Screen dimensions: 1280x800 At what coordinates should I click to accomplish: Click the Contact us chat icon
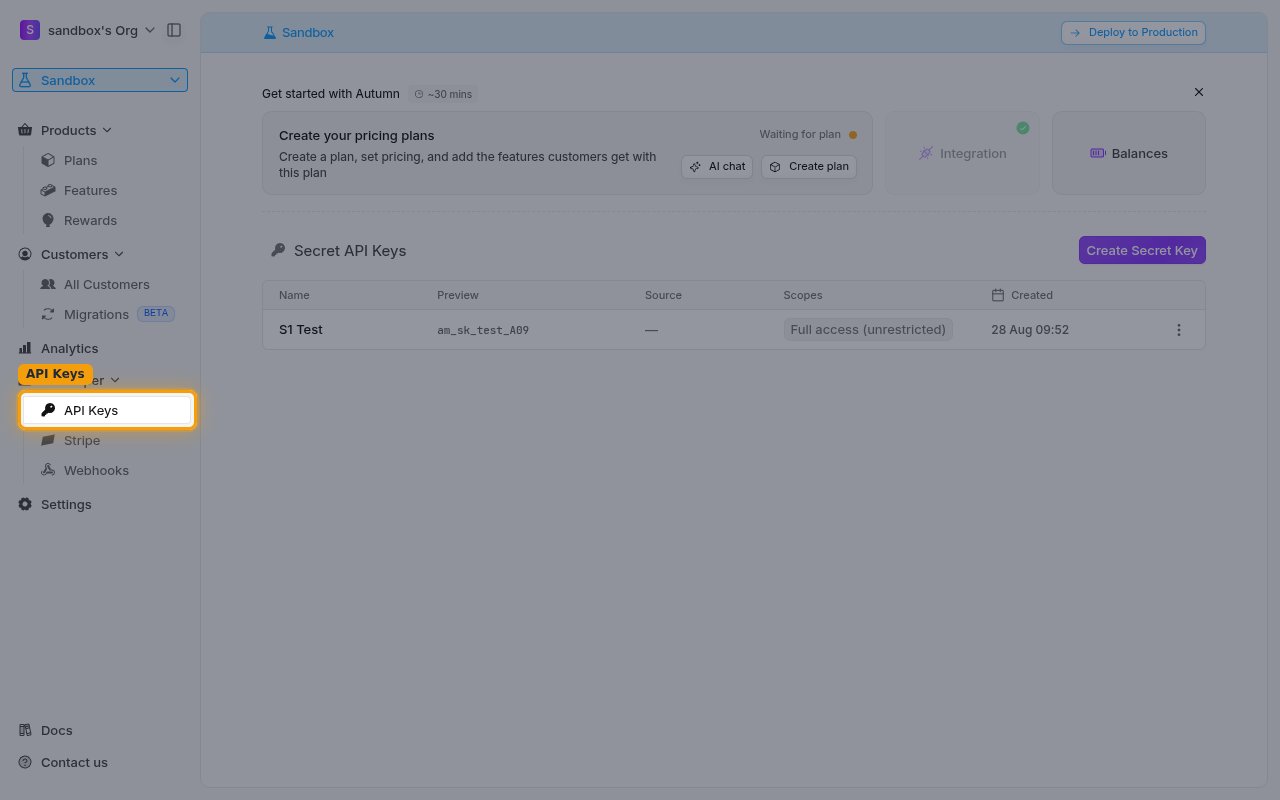25,762
